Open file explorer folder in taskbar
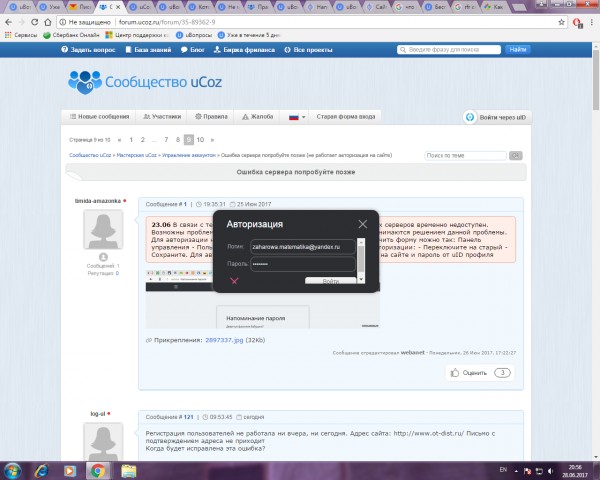Image resolution: width=600 pixels, height=480 pixels. click(129, 471)
